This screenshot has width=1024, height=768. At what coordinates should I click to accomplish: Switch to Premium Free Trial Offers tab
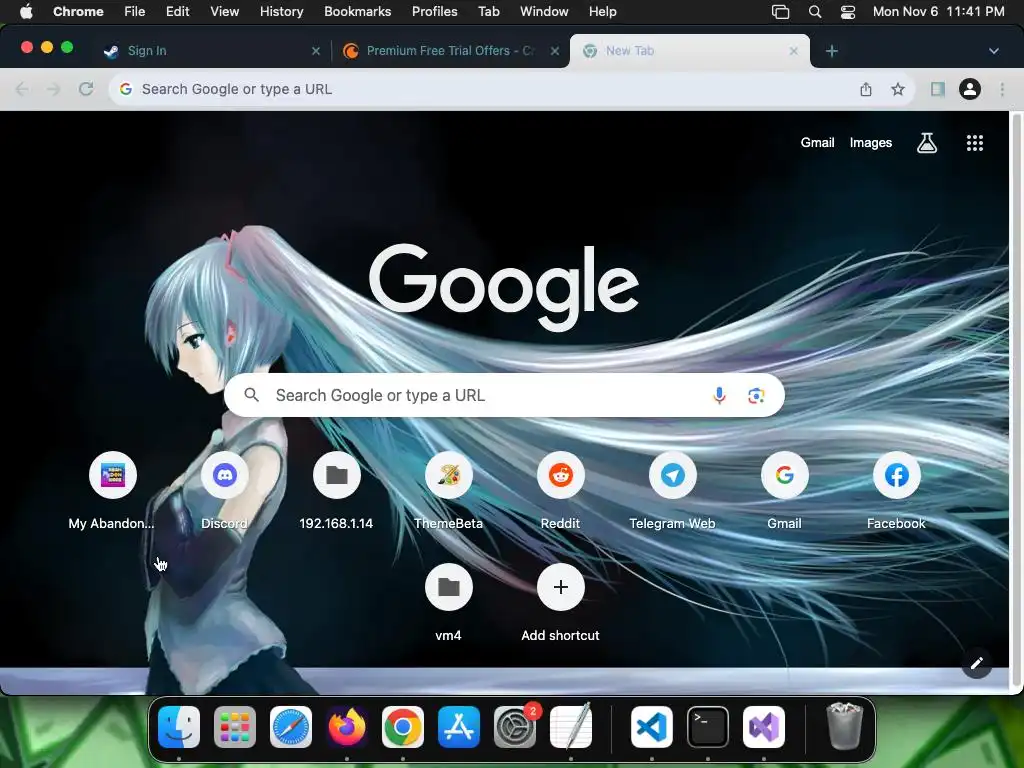click(x=450, y=51)
